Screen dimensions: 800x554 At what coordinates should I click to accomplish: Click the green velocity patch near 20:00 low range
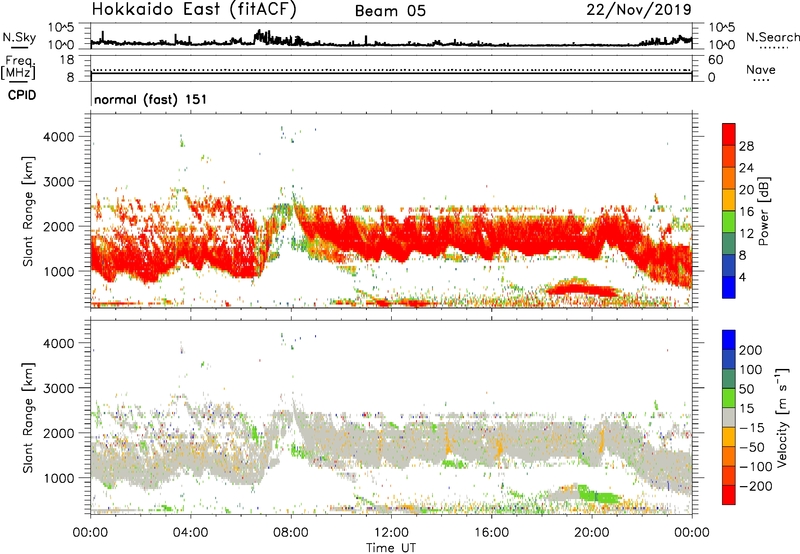point(599,496)
